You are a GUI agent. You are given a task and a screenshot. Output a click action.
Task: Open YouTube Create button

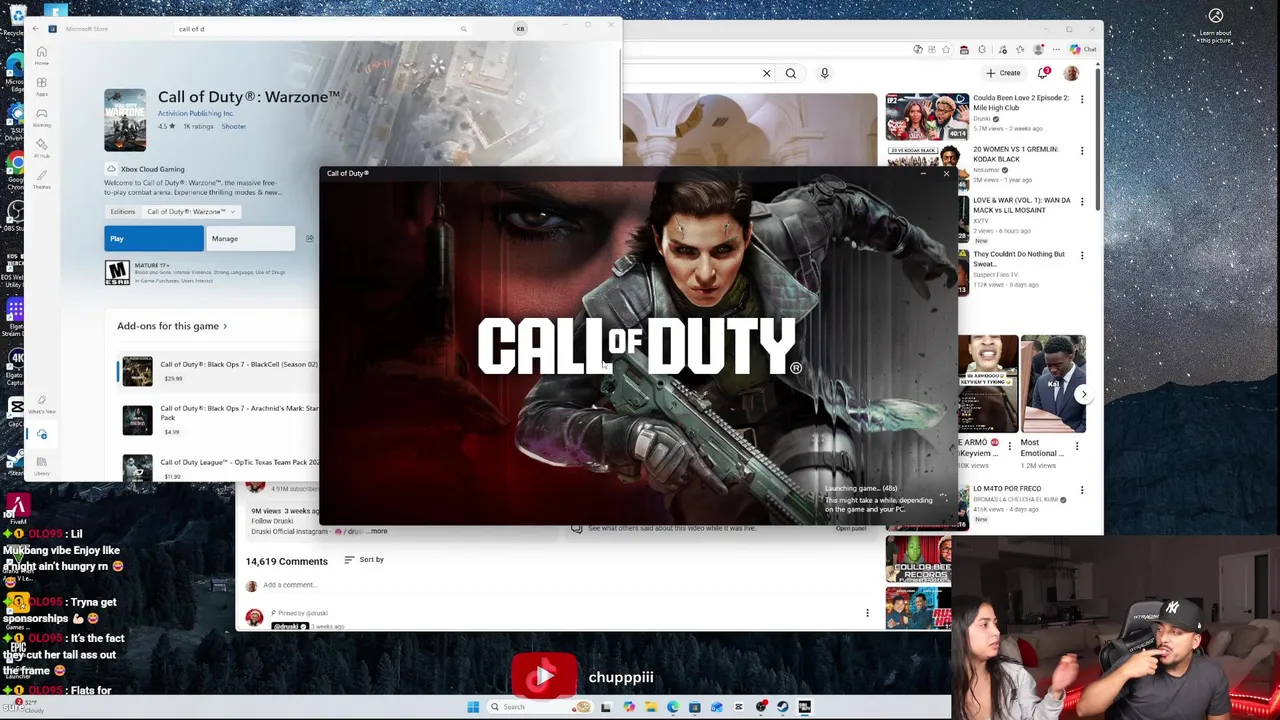[1003, 73]
